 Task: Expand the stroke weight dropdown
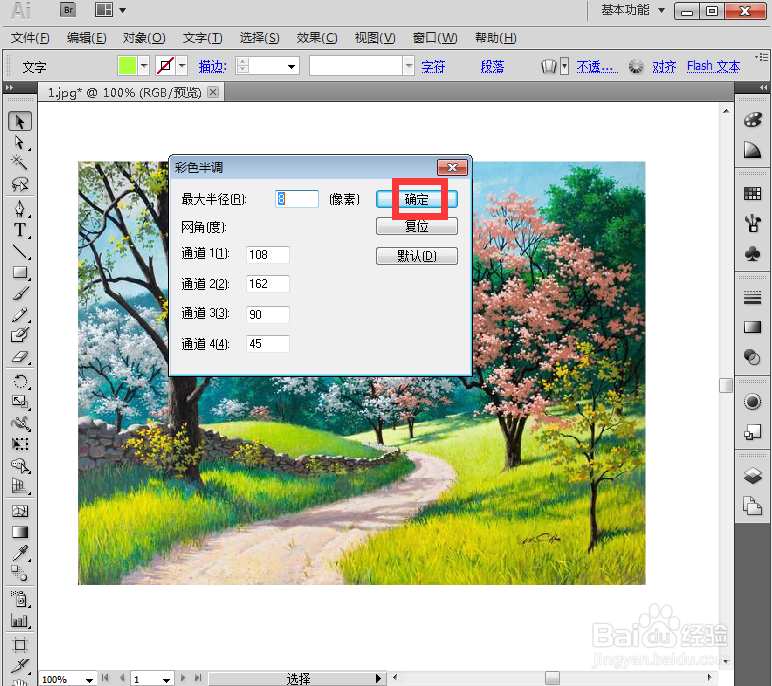click(x=291, y=66)
